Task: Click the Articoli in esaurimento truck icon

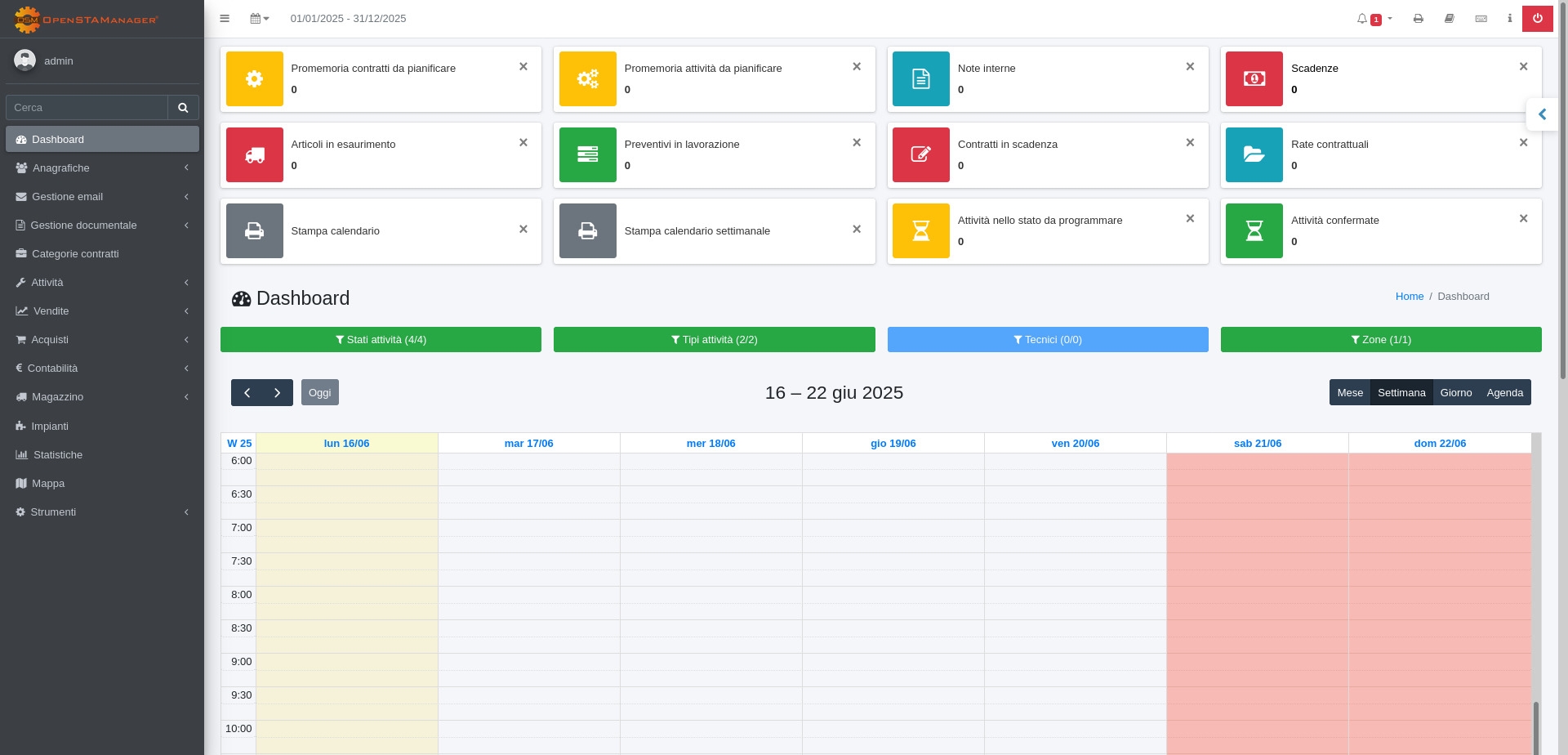Action: tap(255, 155)
